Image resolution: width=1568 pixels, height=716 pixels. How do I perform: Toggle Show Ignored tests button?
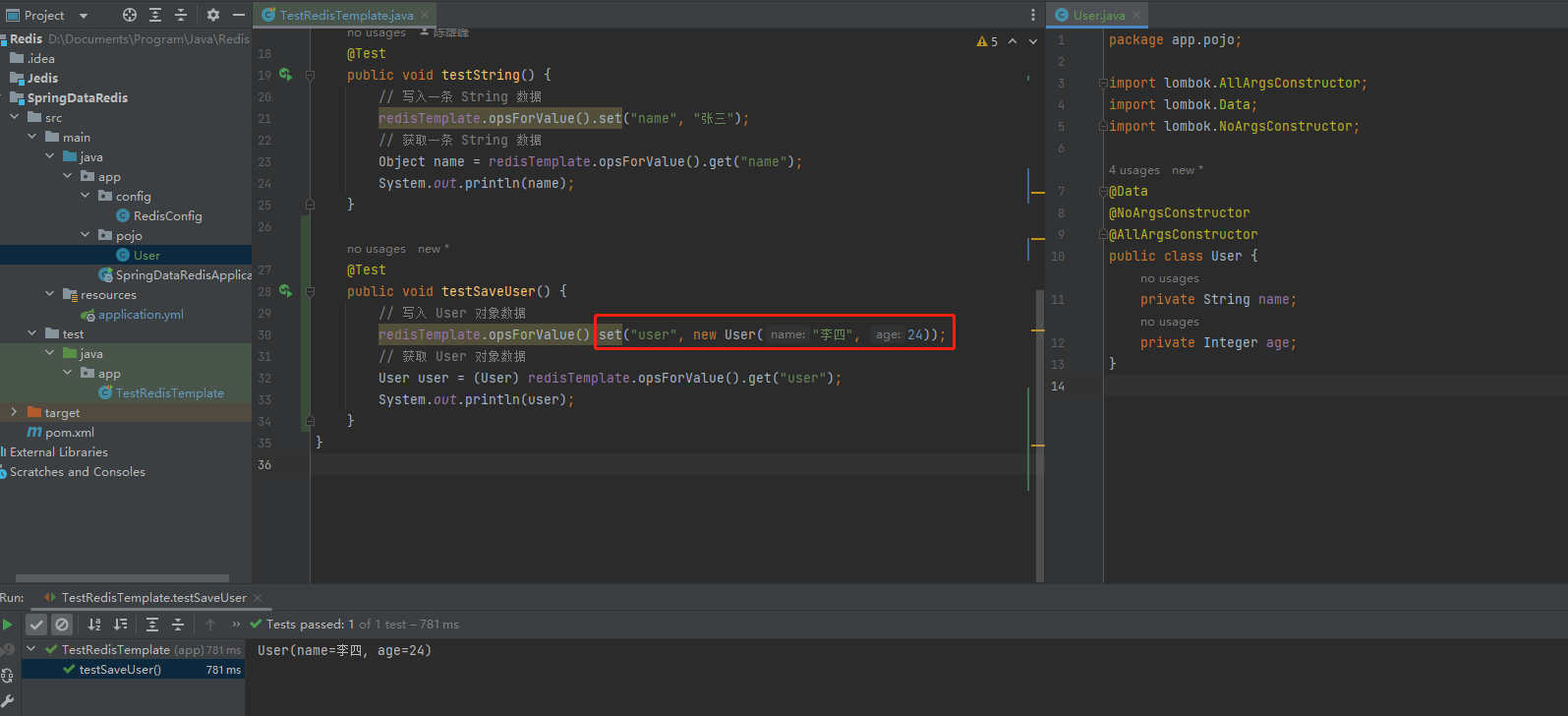(62, 625)
